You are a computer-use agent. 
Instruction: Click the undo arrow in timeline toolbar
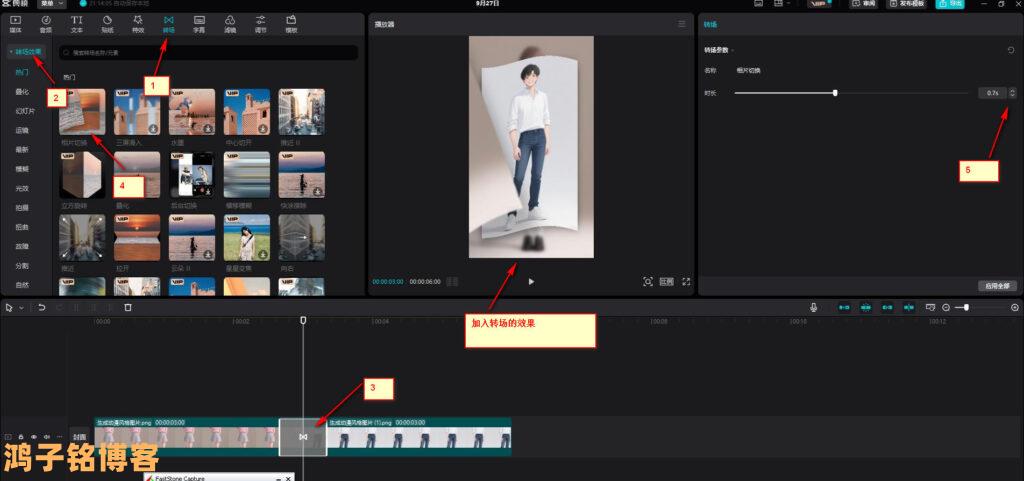[42, 307]
